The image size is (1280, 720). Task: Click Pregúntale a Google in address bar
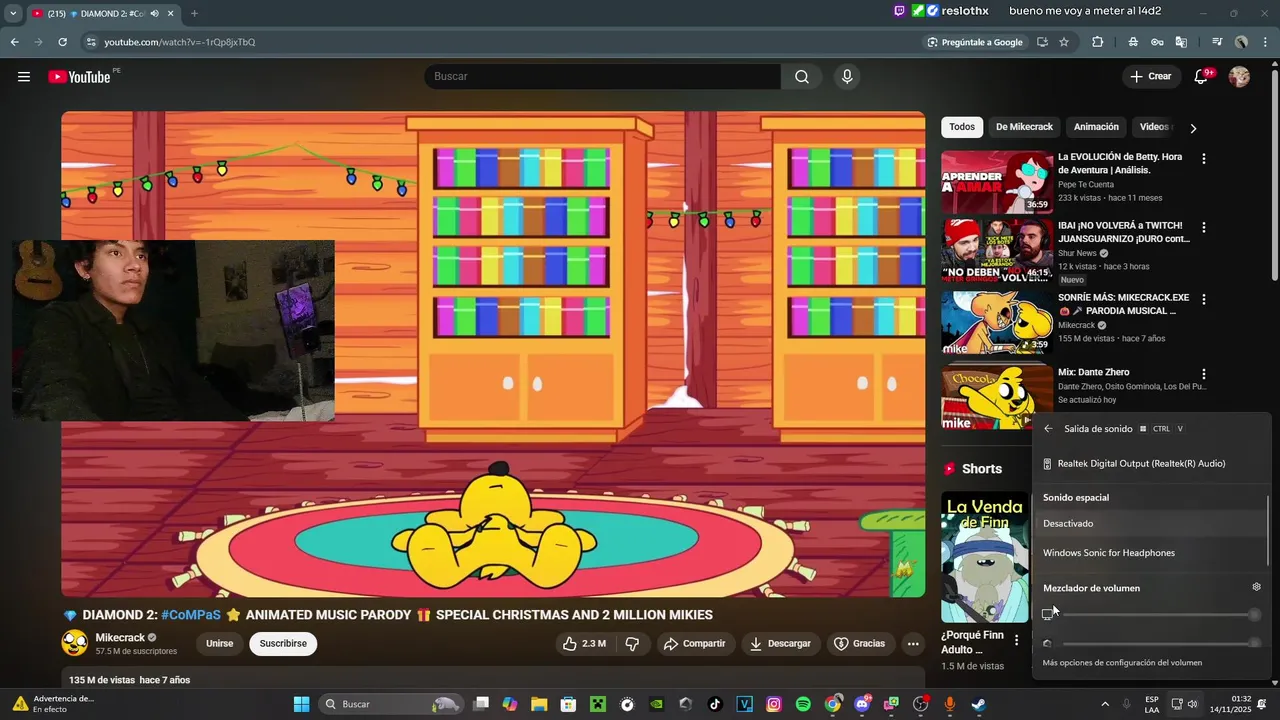975,42
